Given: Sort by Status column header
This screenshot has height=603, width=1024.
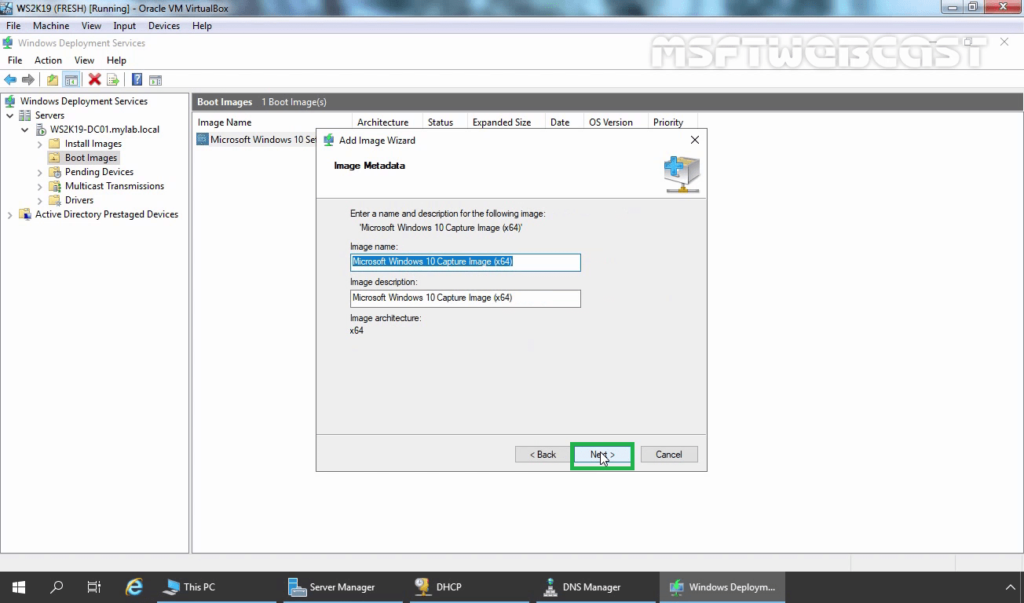Looking at the screenshot, I should [x=444, y=122].
